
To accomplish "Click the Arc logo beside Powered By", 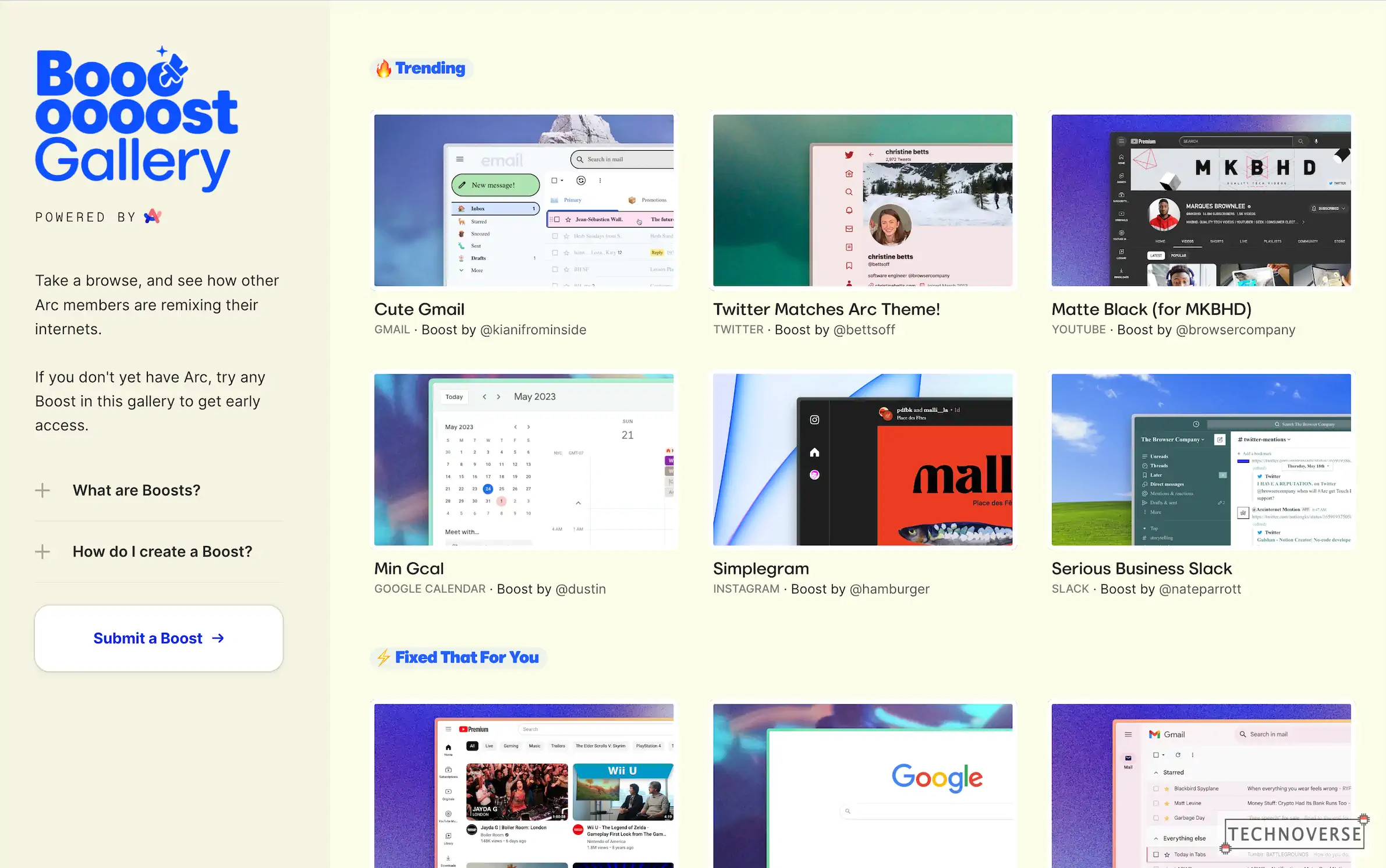I will click(x=153, y=217).
